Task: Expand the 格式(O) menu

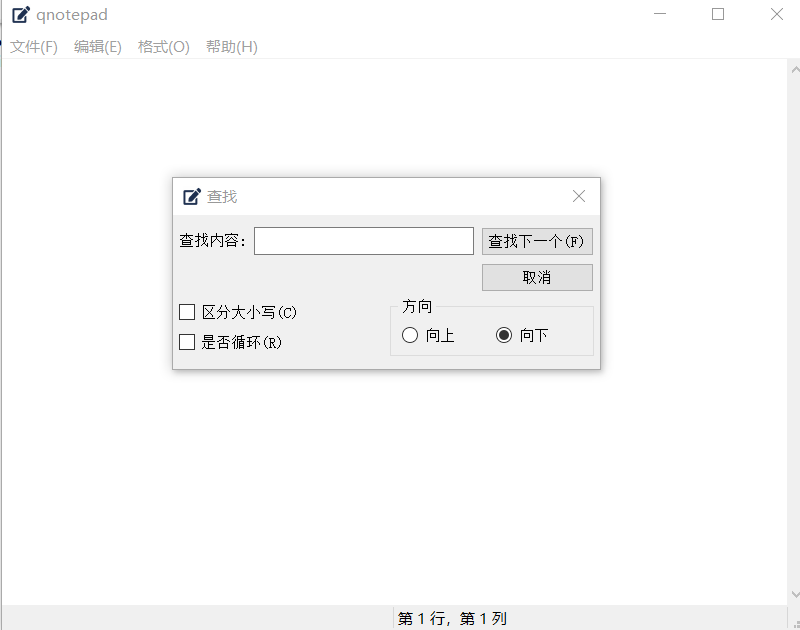Action: [x=163, y=47]
